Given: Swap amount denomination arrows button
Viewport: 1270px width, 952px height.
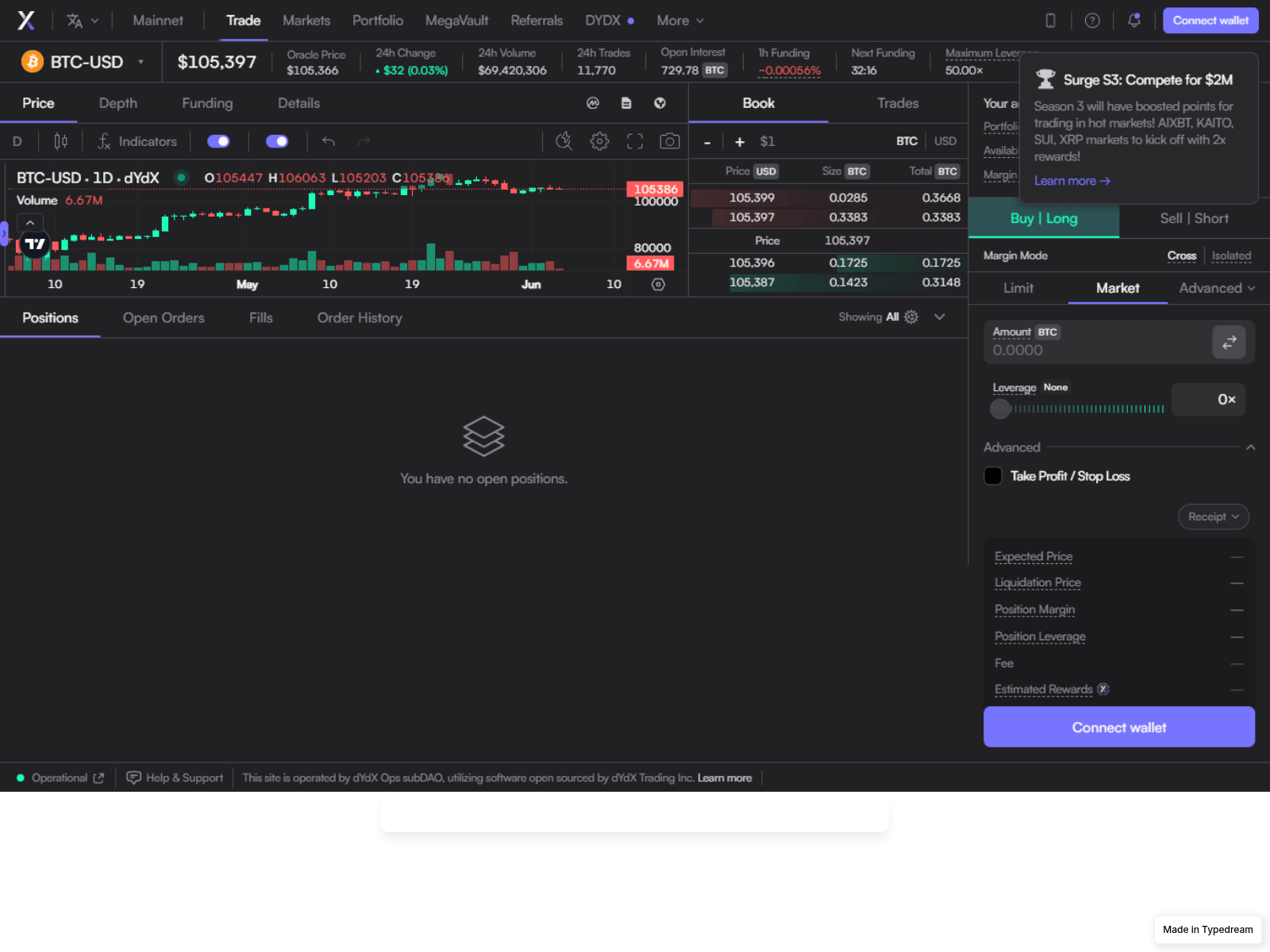Looking at the screenshot, I should tap(1229, 342).
